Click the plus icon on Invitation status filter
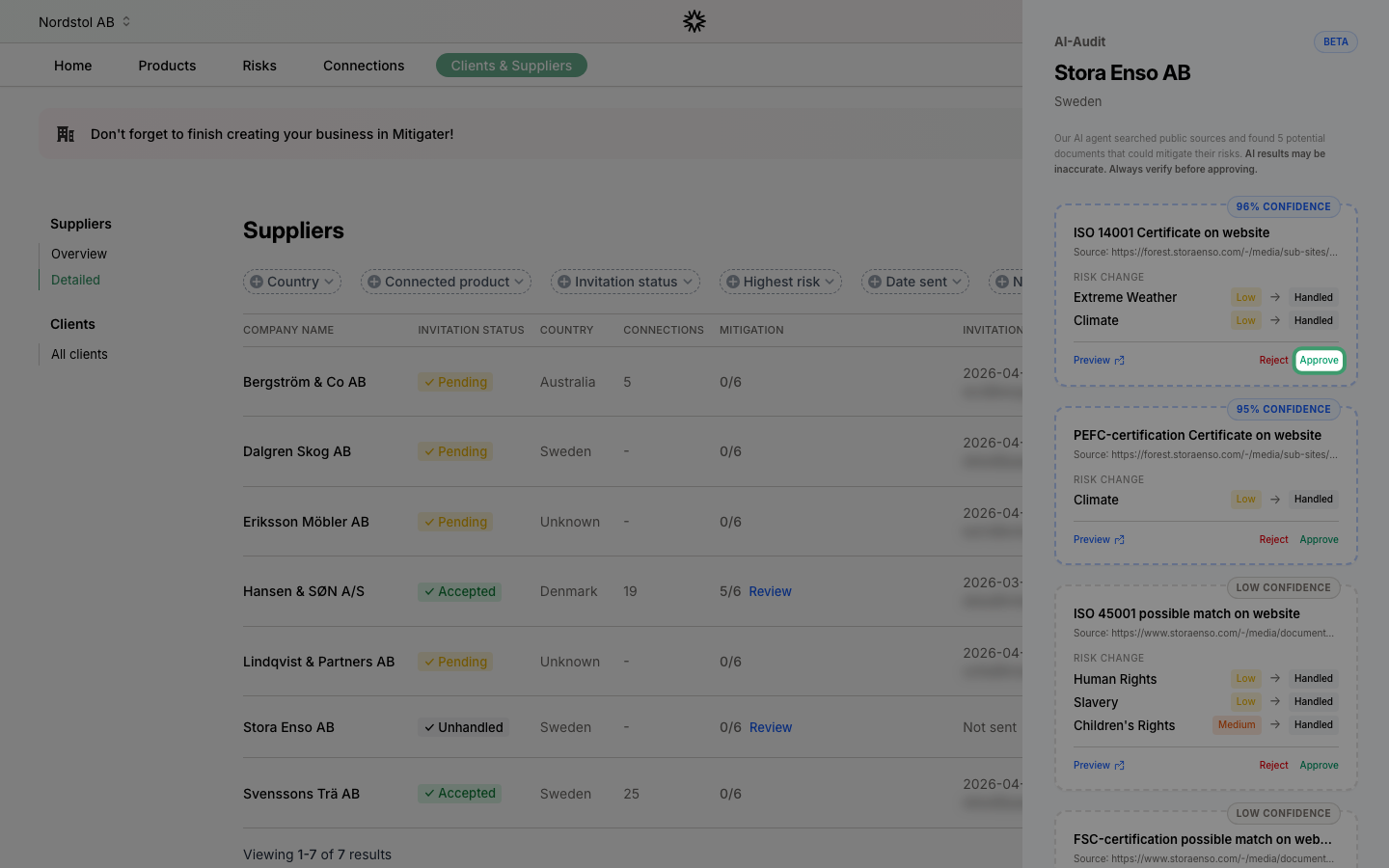Viewport: 1389px width, 868px height. click(x=564, y=282)
